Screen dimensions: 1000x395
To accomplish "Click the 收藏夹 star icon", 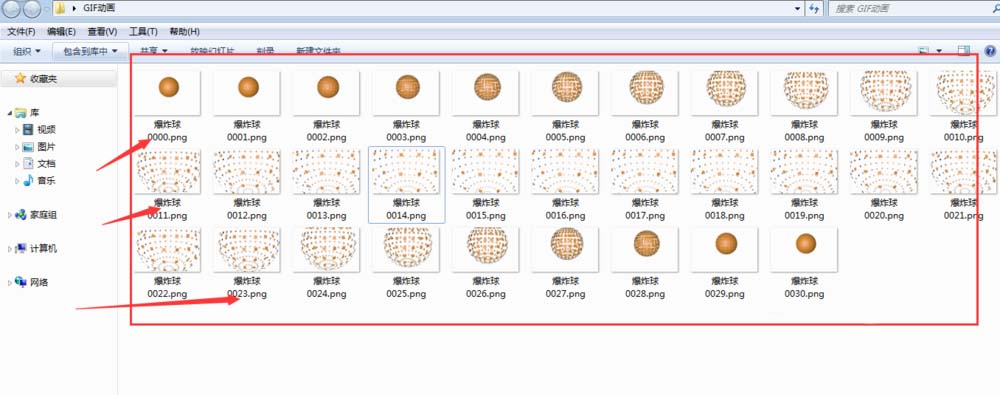I will pyautogui.click(x=20, y=78).
